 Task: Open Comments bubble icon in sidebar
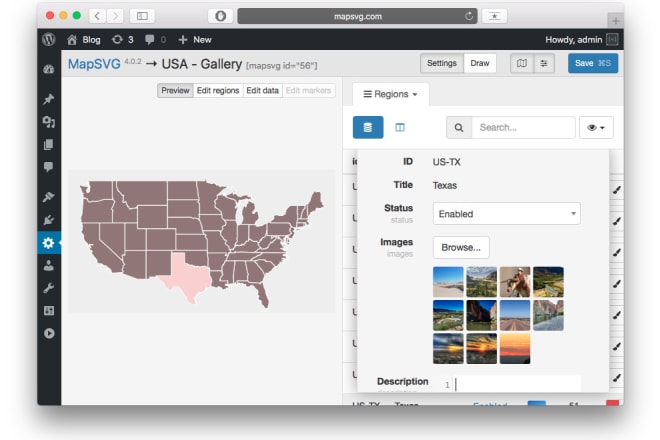49,167
